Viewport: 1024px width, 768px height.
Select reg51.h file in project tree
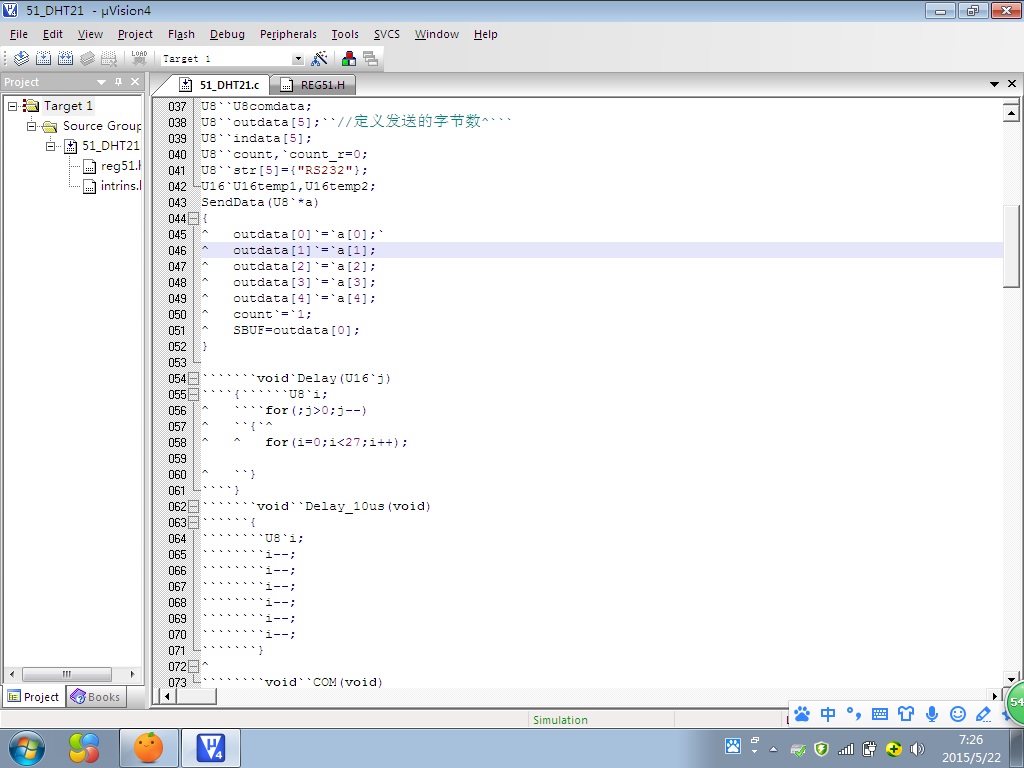(x=112, y=166)
